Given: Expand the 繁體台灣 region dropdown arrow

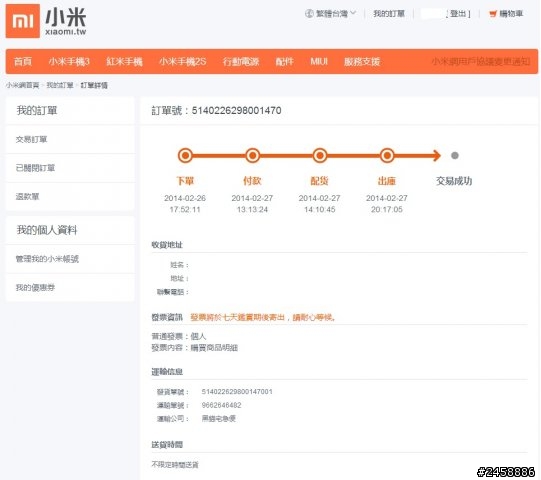Looking at the screenshot, I should (353, 13).
